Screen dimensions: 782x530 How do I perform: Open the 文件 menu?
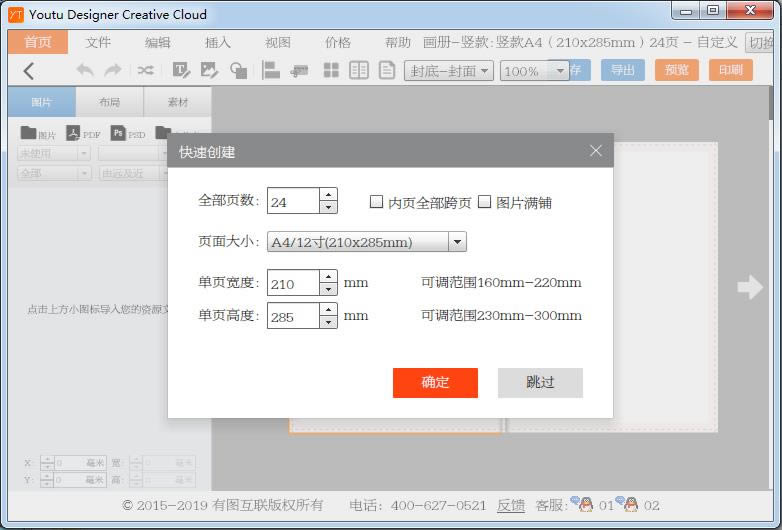[98, 42]
